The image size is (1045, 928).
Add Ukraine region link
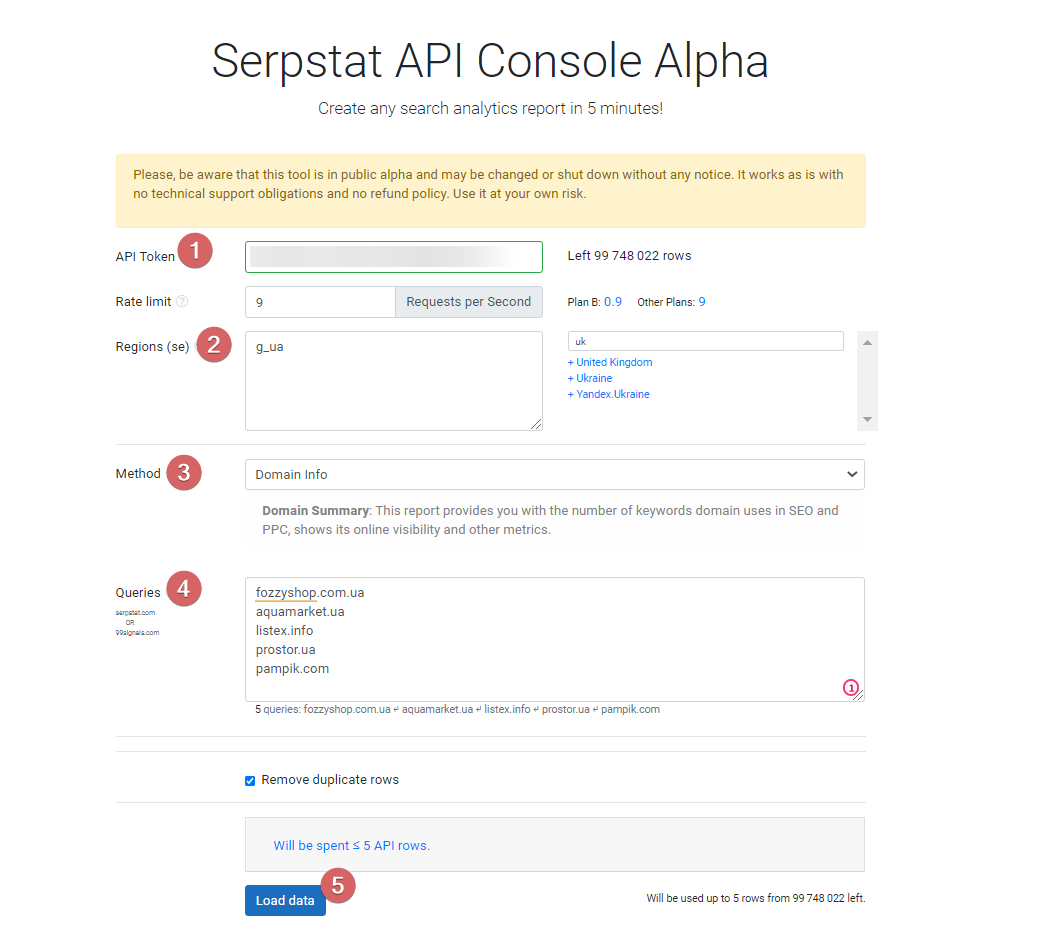(x=593, y=378)
